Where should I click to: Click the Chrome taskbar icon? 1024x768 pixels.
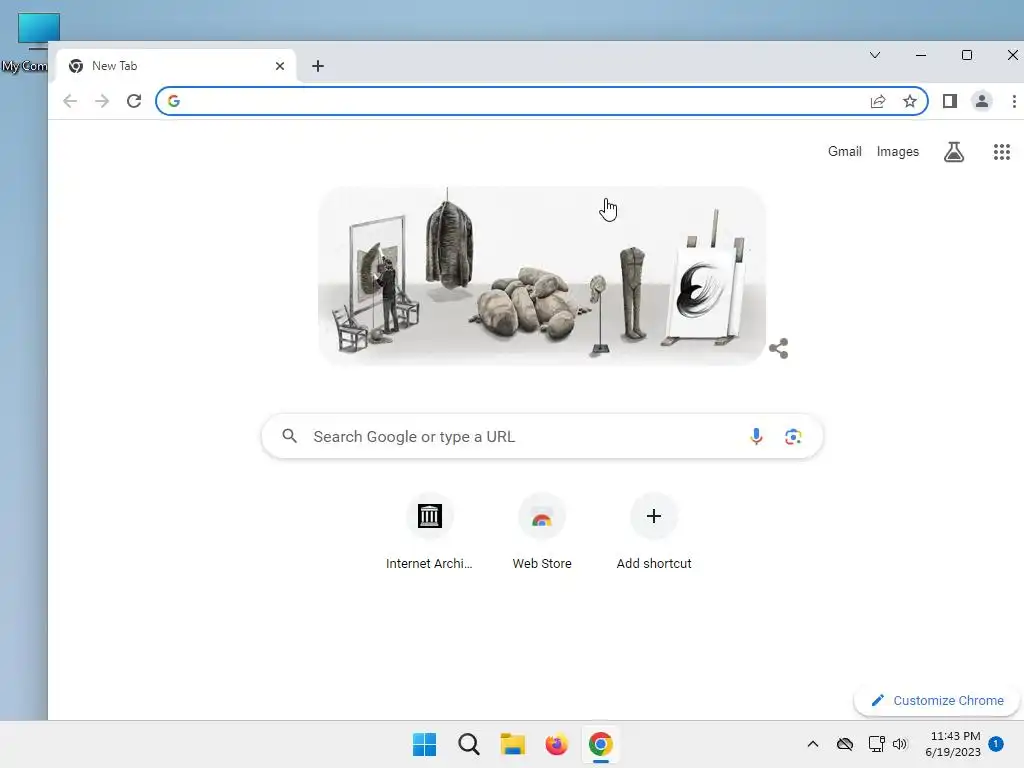(x=600, y=744)
